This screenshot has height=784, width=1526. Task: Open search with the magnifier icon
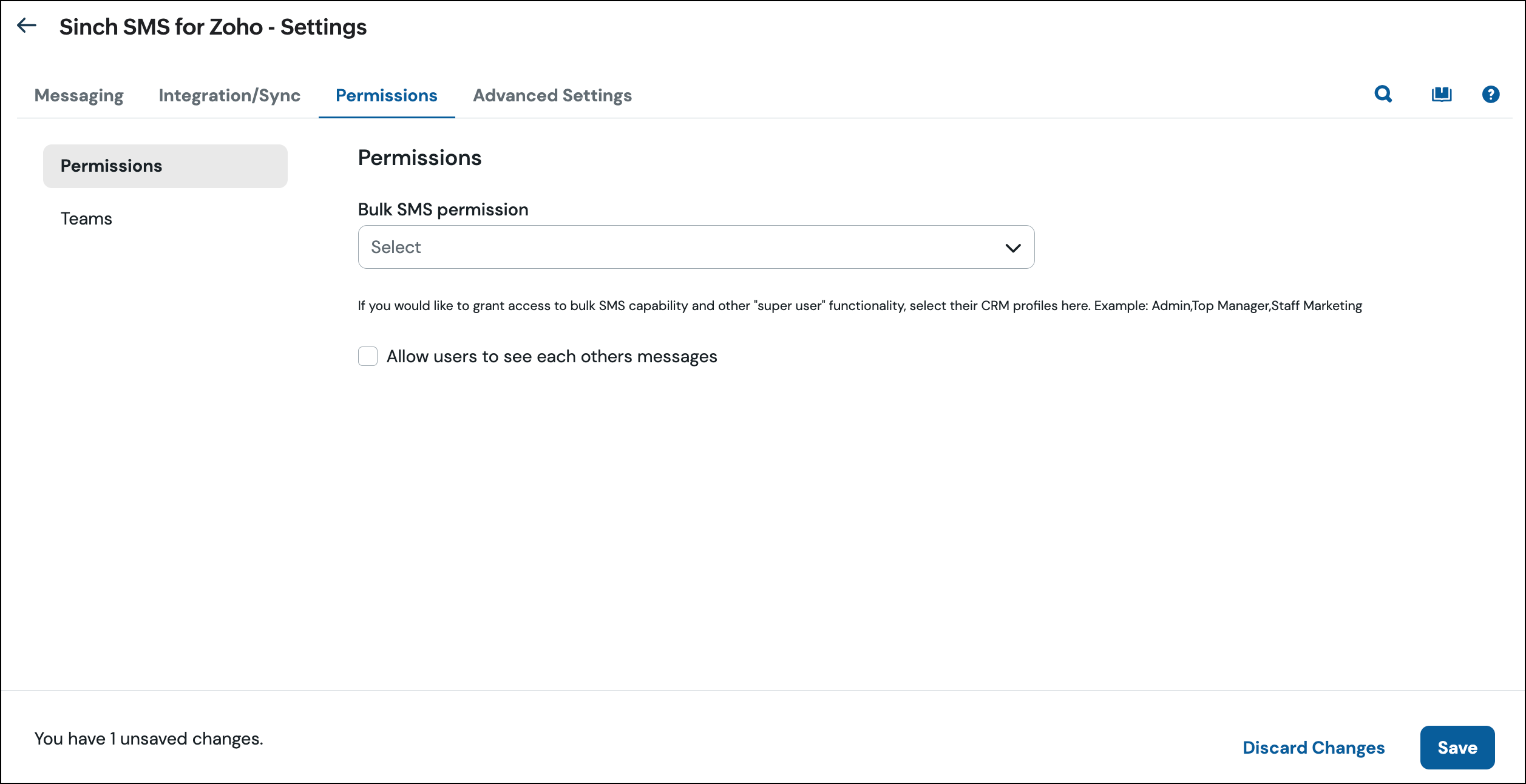coord(1383,94)
